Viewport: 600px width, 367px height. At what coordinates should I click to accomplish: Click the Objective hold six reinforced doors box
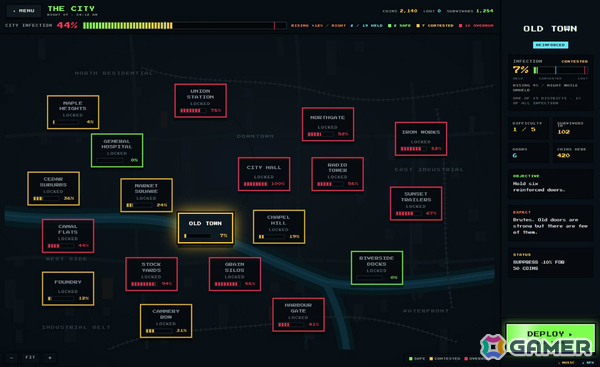[x=550, y=184]
